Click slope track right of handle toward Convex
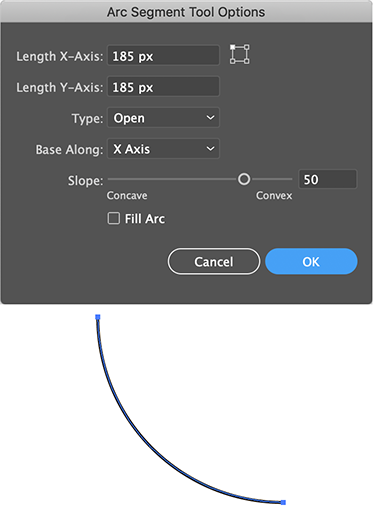 click(x=272, y=179)
